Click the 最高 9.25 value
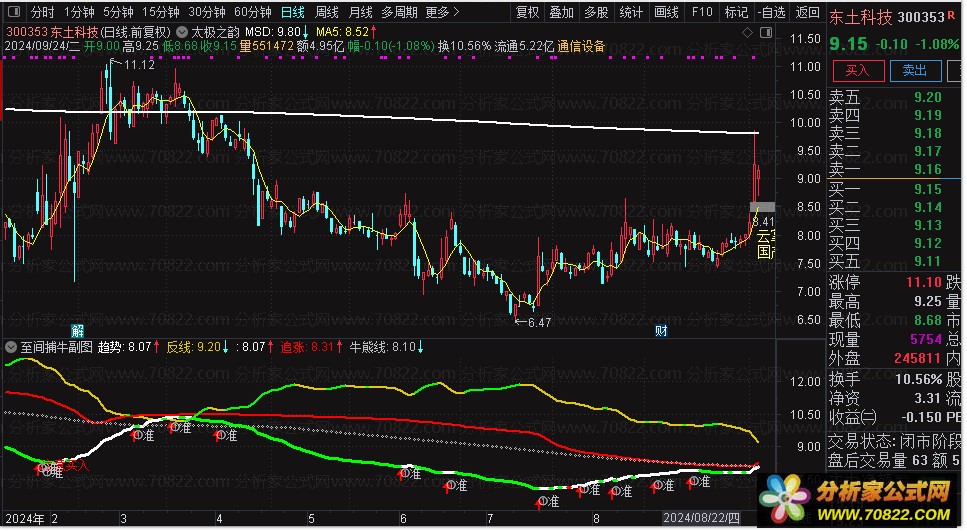This screenshot has width=967, height=531. click(x=928, y=302)
